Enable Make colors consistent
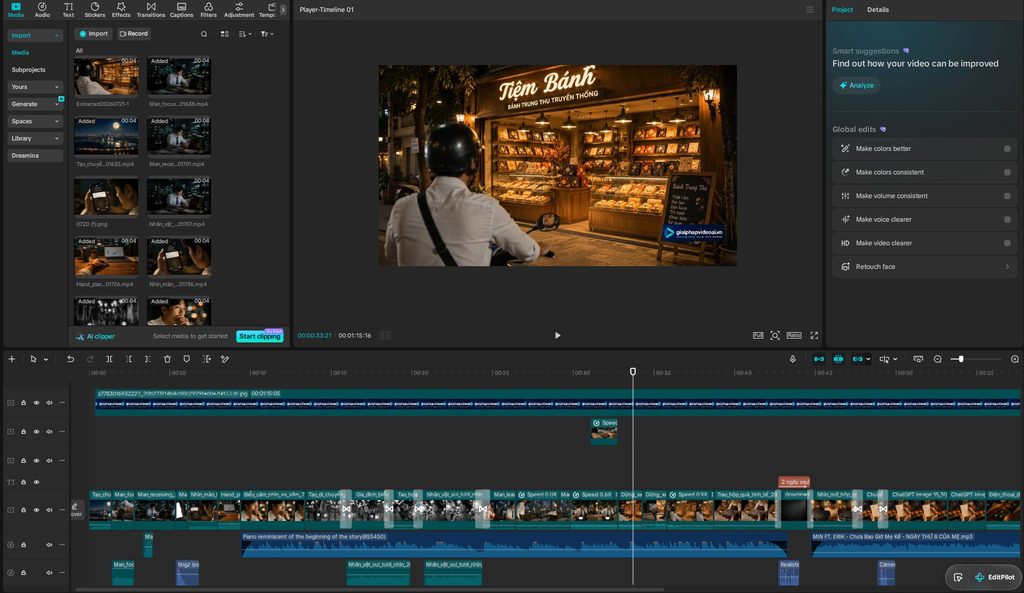 tap(1007, 172)
